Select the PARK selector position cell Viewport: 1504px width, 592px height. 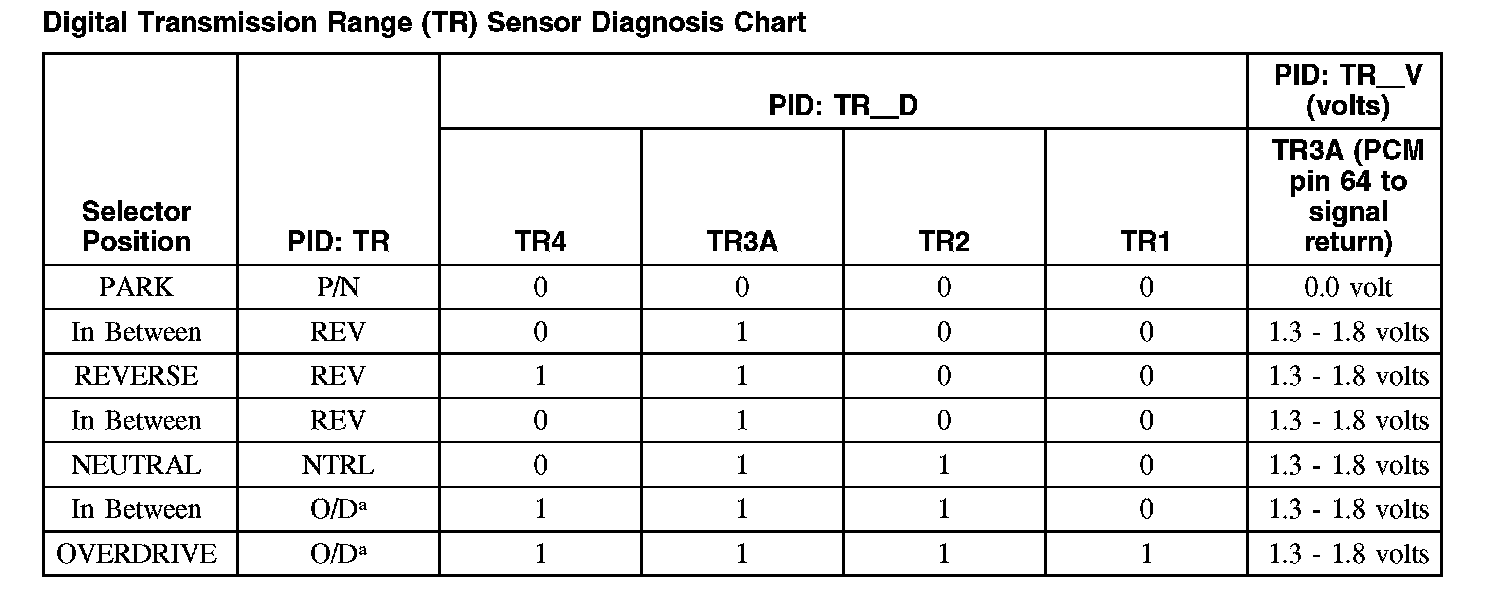click(137, 288)
